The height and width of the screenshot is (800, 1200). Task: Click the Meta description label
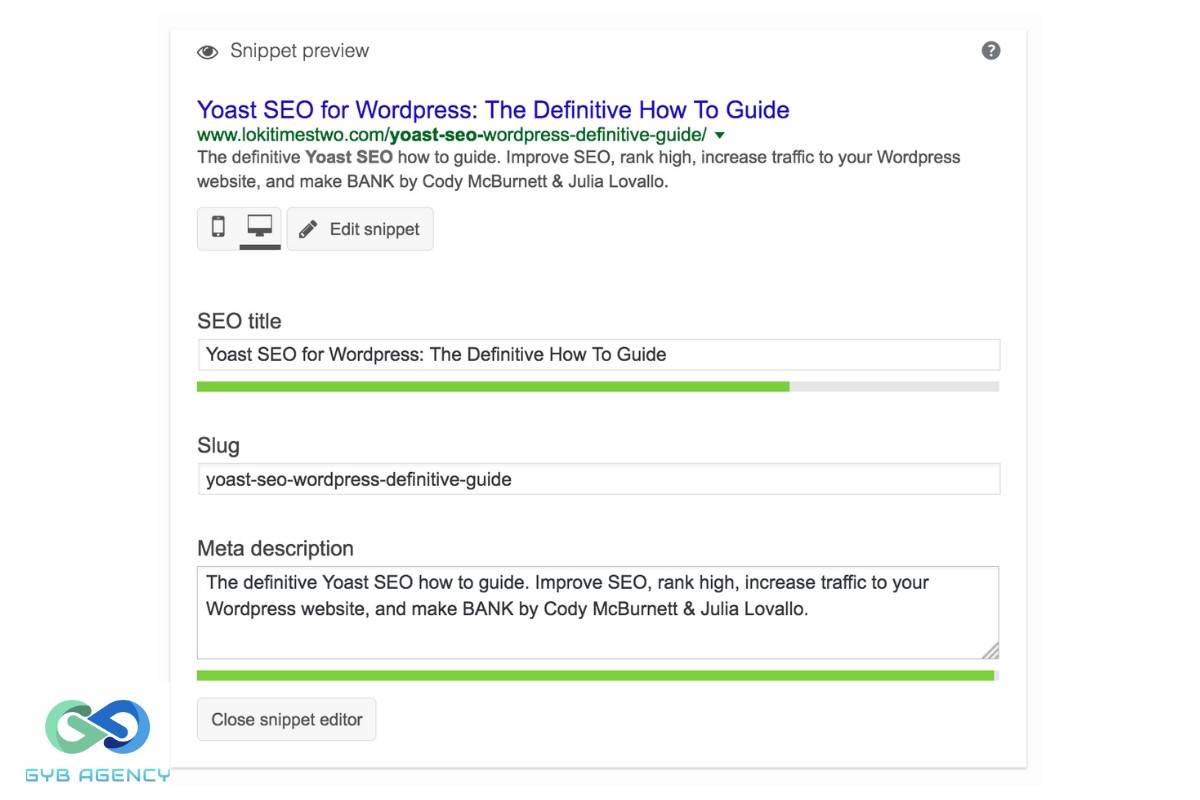pos(275,548)
